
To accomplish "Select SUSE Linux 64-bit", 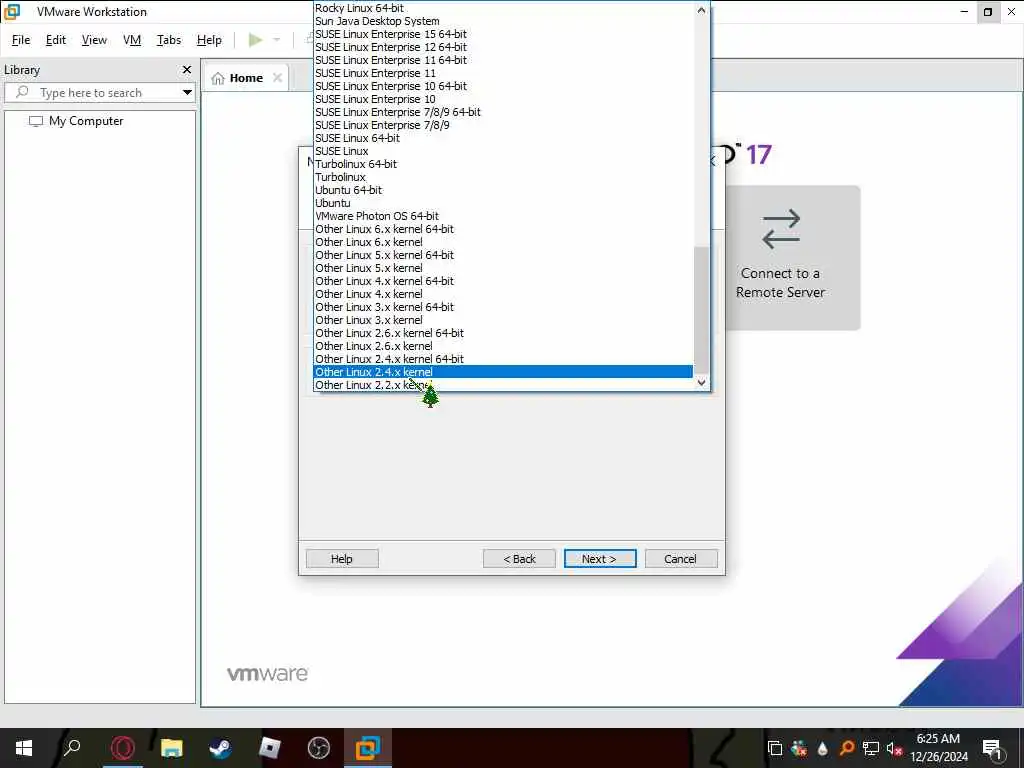I will 503,138.
